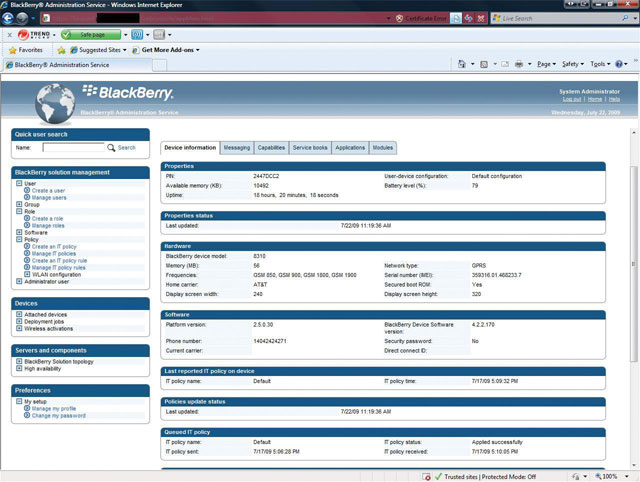Screen dimensions: 640x482
Task: Click the Change my password link
Action: pyautogui.click(x=59, y=415)
